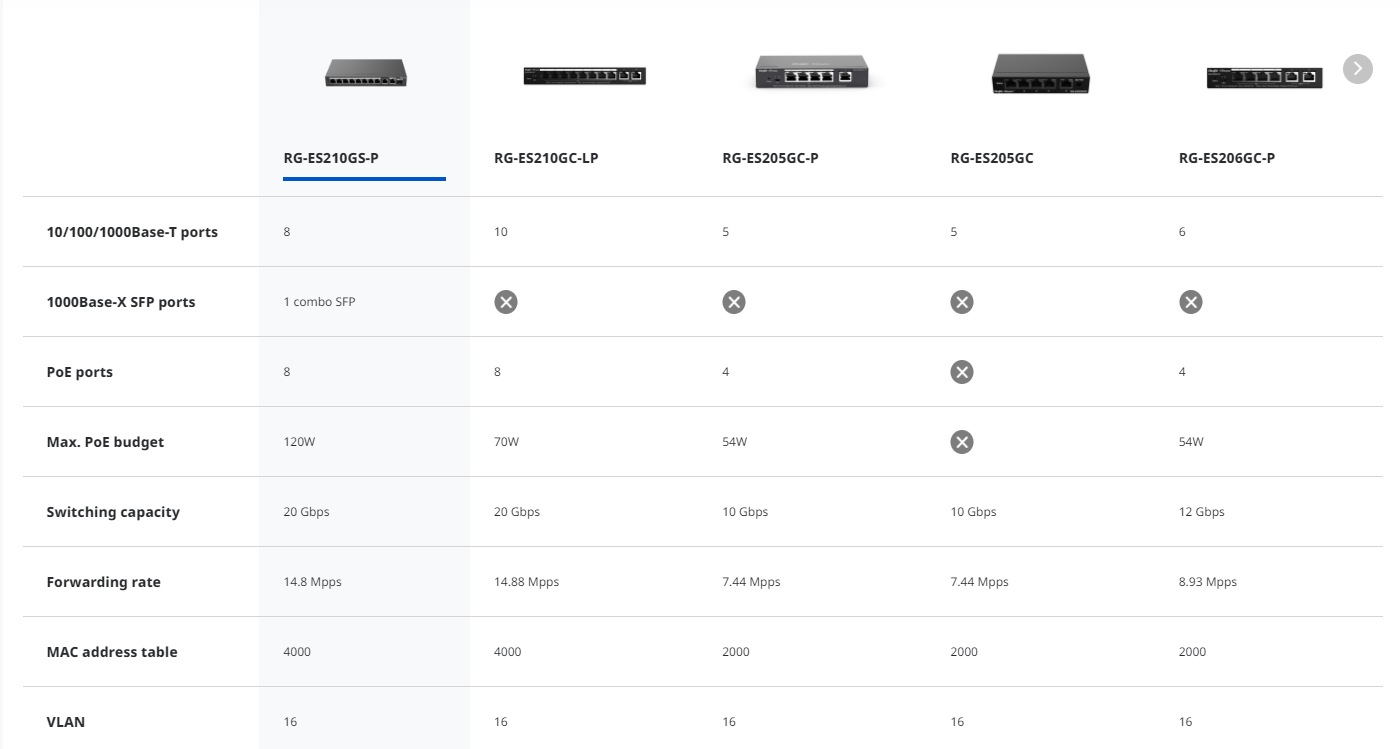
Task: Click the 120W PoE budget value
Action: 299,442
